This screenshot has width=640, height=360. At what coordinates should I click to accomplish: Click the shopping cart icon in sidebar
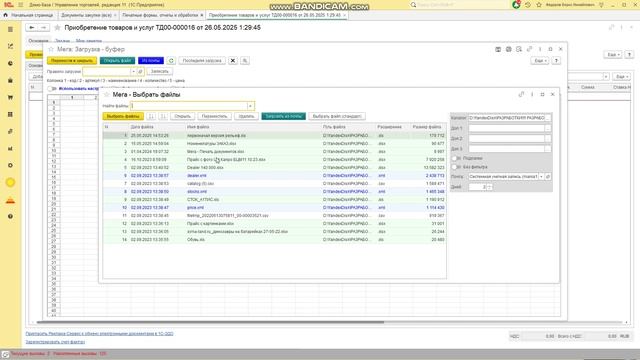click(10, 98)
